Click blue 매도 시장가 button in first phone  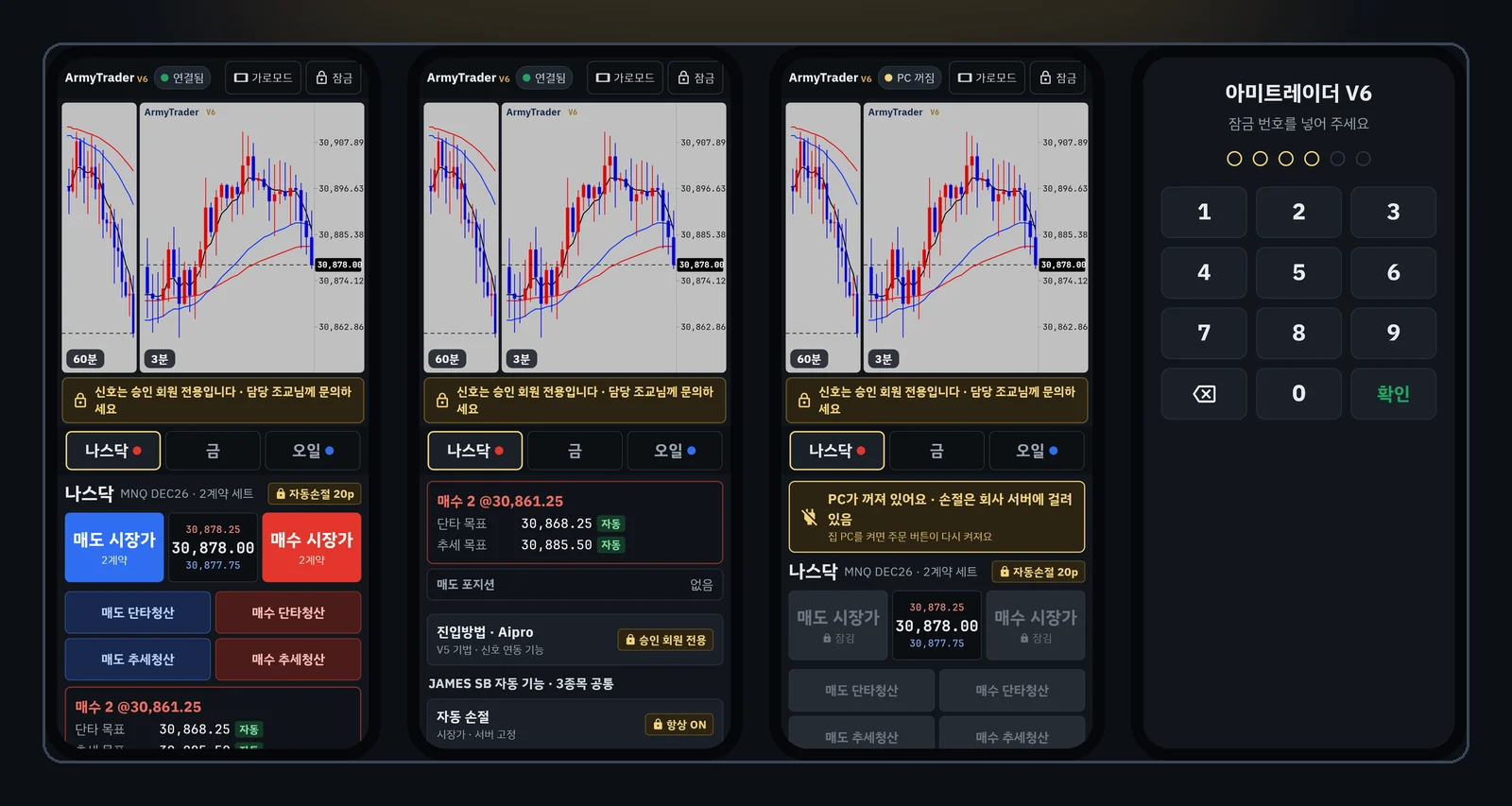(x=114, y=547)
